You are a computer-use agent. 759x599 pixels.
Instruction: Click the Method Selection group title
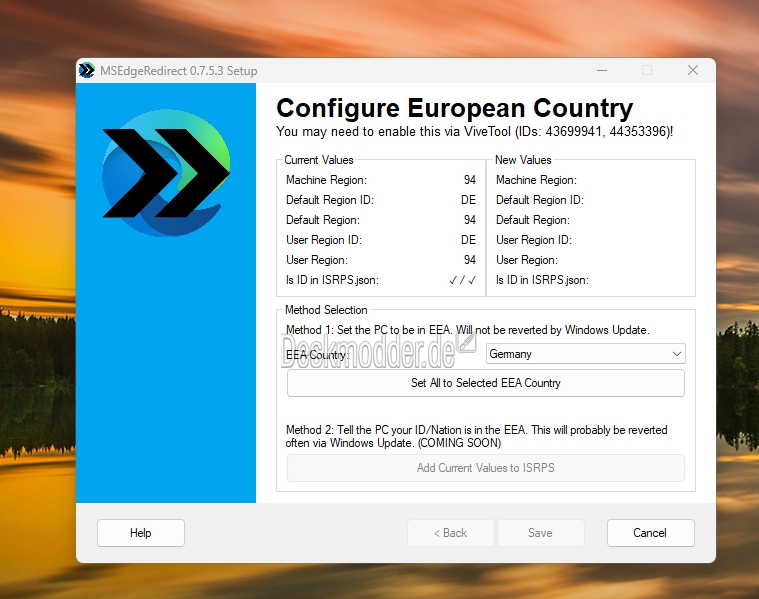point(326,310)
